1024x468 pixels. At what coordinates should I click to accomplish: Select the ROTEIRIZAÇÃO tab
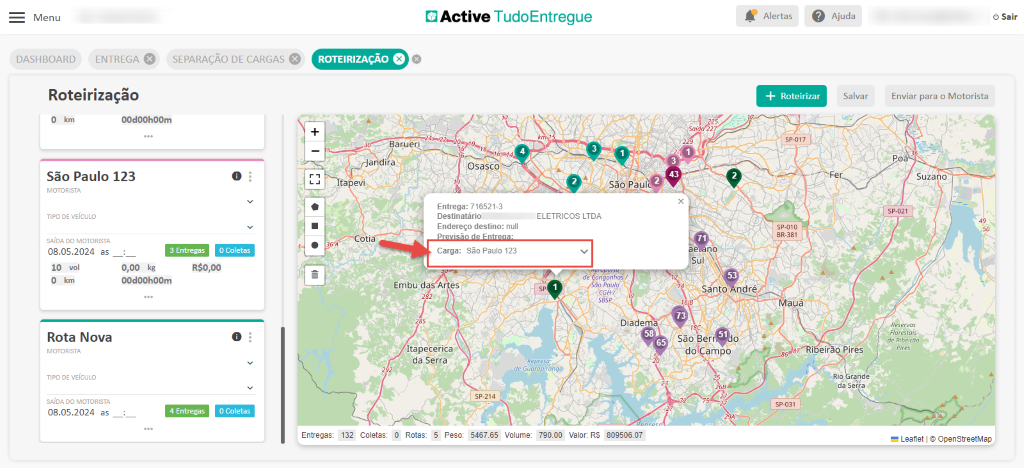[x=353, y=59]
